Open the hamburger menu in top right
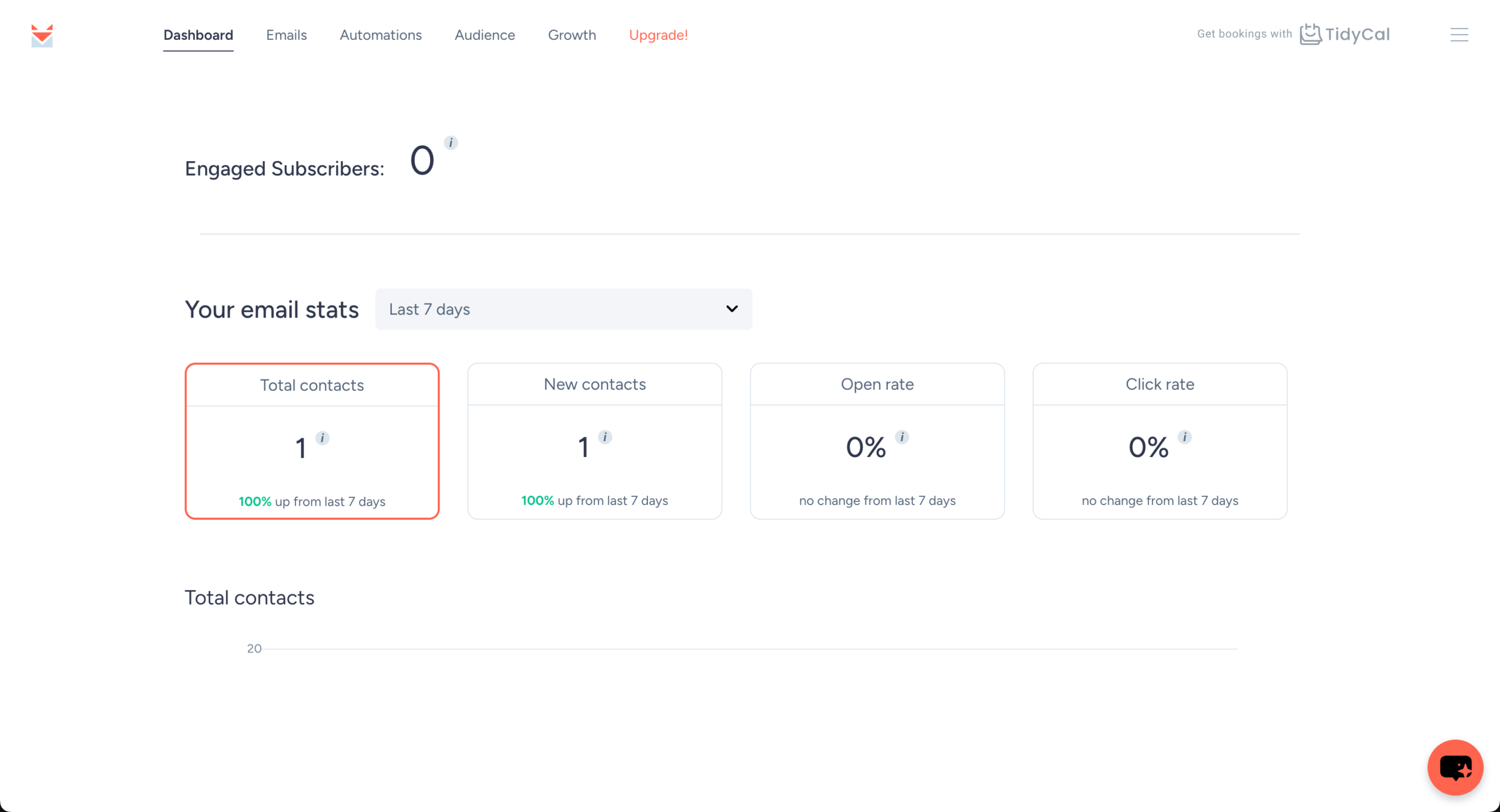 1459,35
